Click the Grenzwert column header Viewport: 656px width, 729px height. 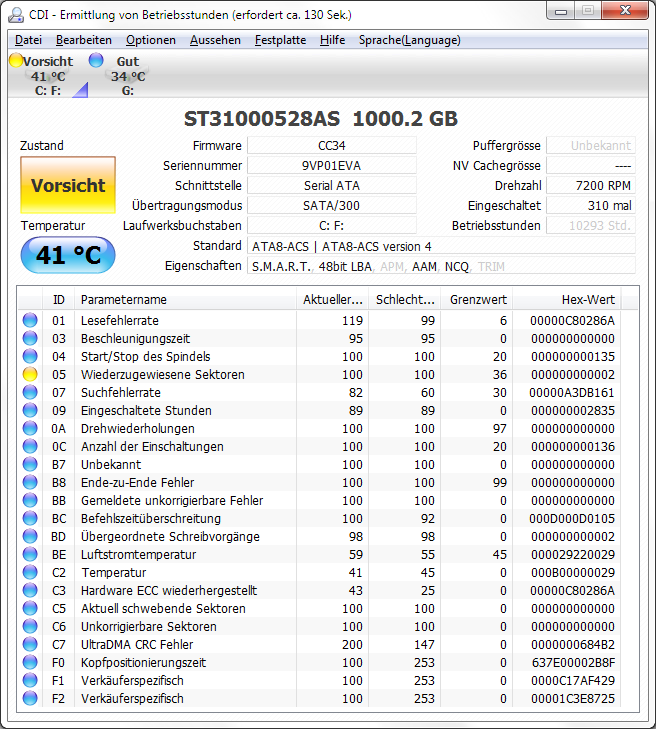[477, 299]
